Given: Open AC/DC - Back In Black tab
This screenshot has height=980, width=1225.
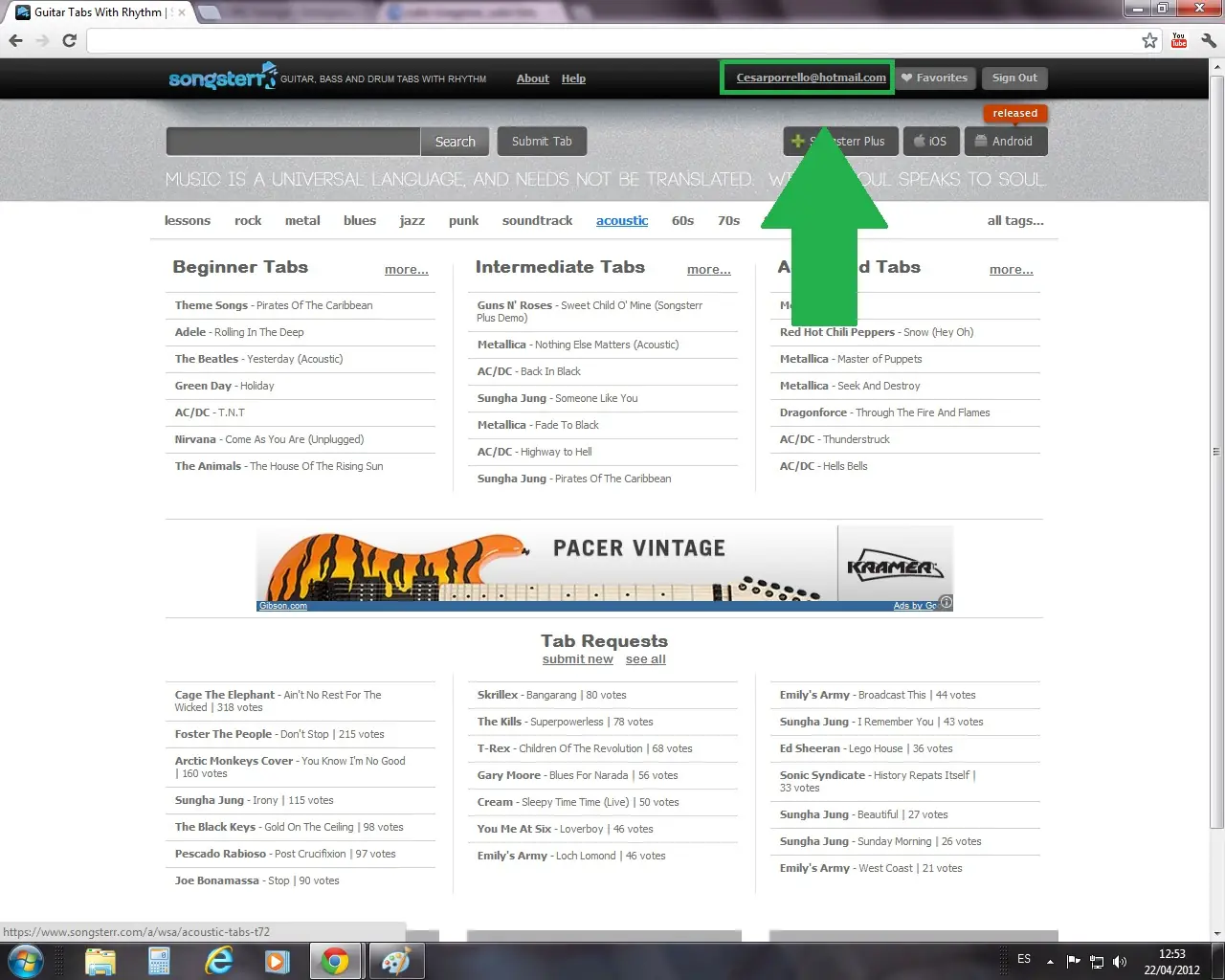Looking at the screenshot, I should point(529,371).
